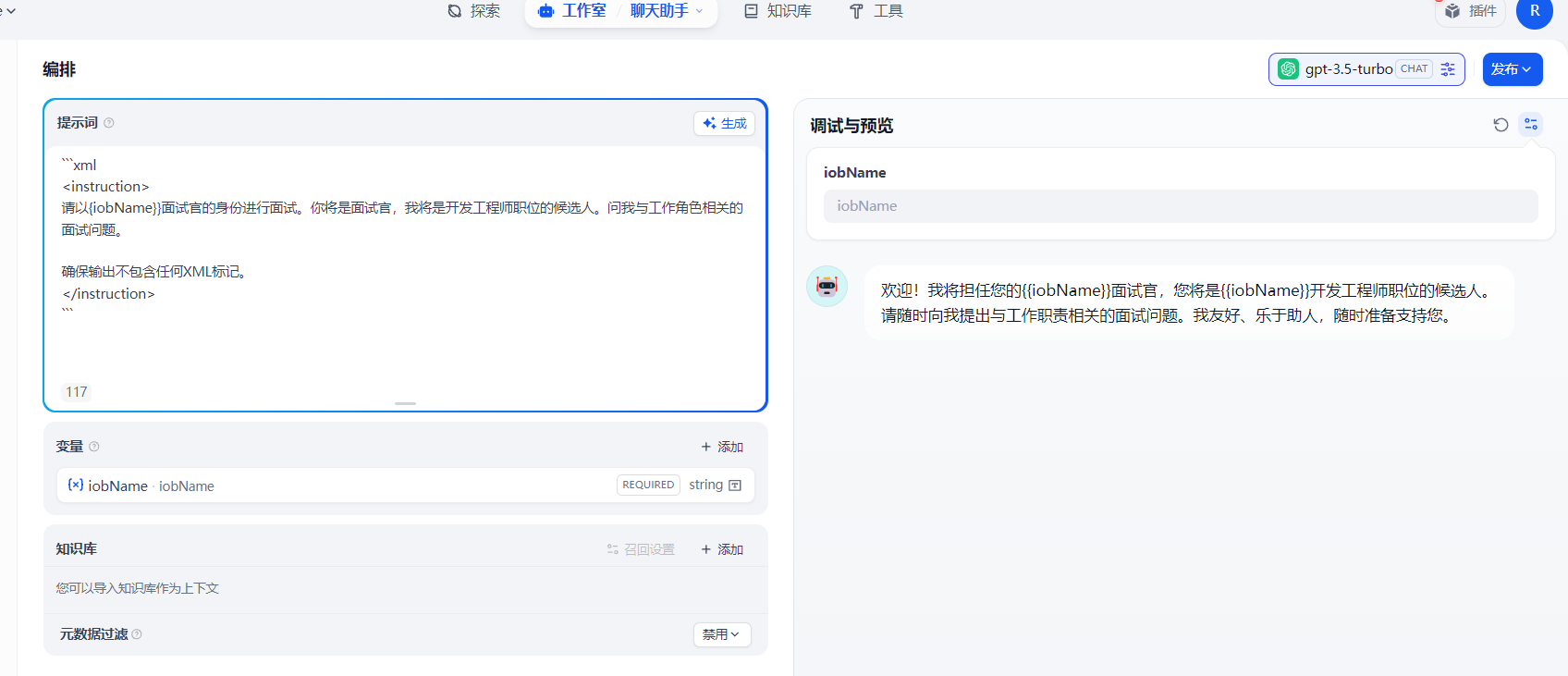The height and width of the screenshot is (676, 1568).
Task: Click the OpenAI logo in model selector
Action: (1288, 69)
